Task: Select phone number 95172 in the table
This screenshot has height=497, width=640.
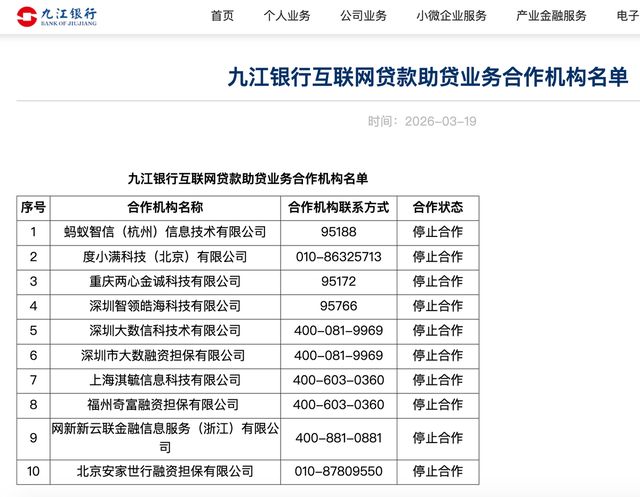Action: pos(338,281)
